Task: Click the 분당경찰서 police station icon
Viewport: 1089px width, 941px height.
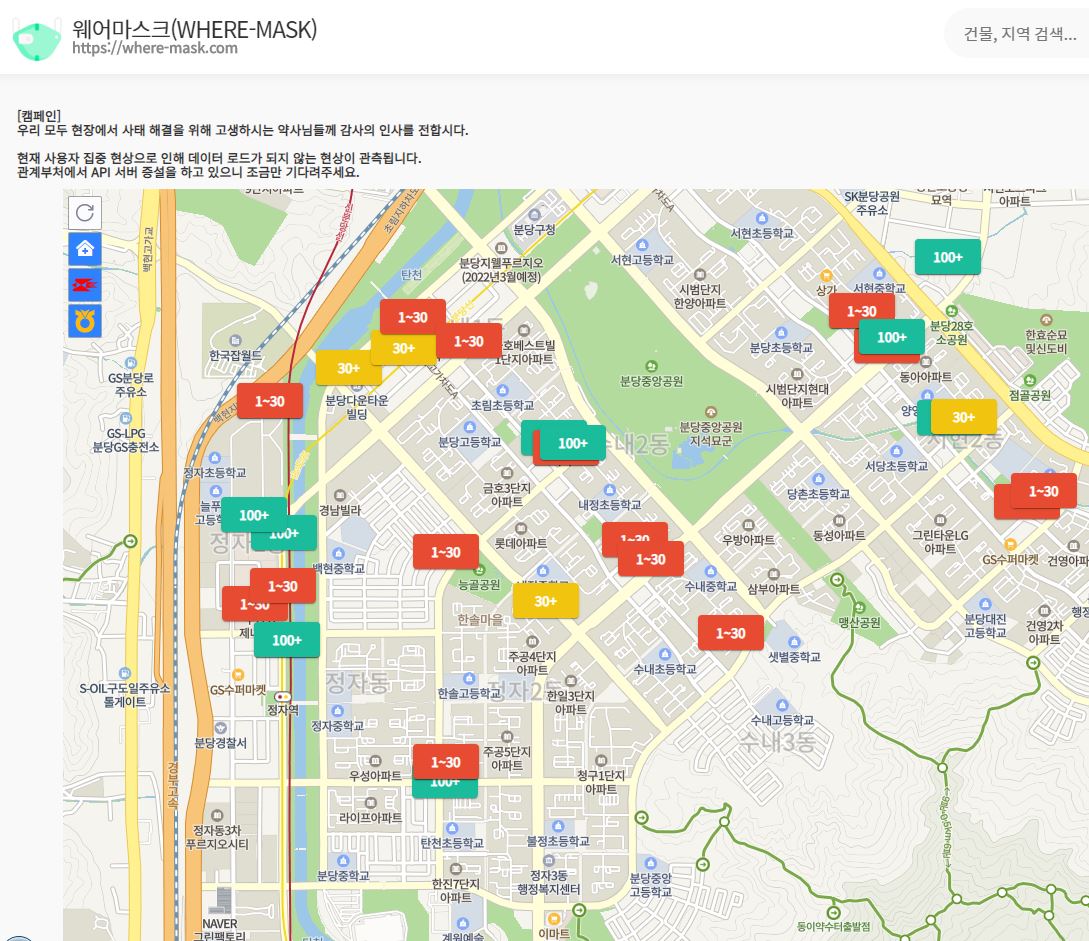Action: 220,728
